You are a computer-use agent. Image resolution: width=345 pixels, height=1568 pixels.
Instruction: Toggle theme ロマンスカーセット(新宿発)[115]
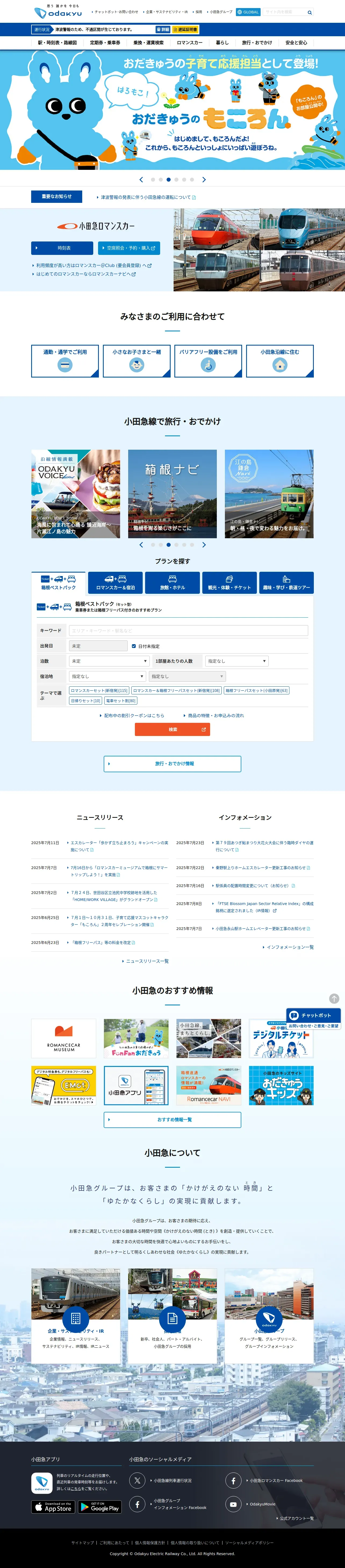point(99,690)
